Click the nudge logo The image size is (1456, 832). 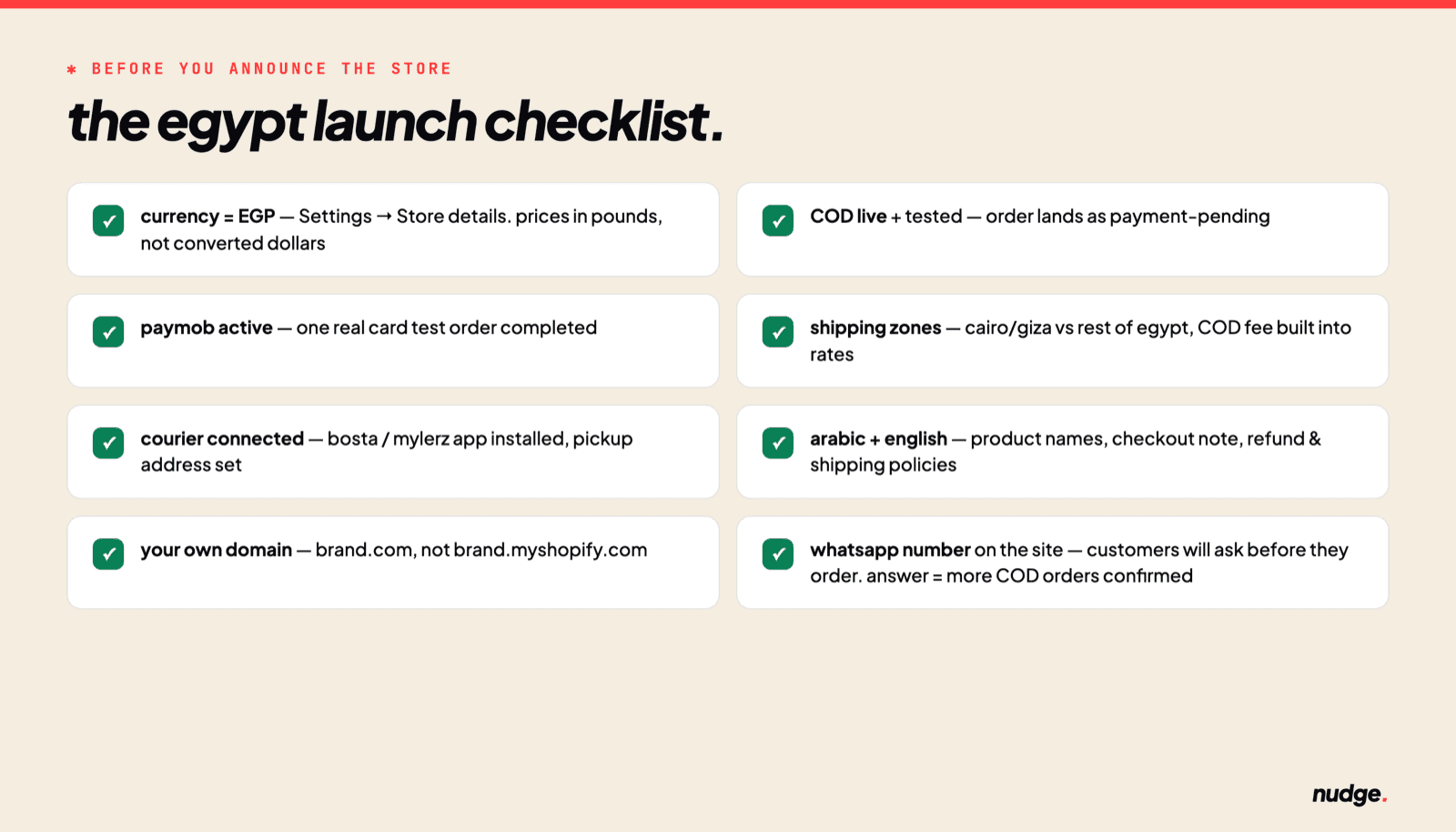(x=1350, y=795)
